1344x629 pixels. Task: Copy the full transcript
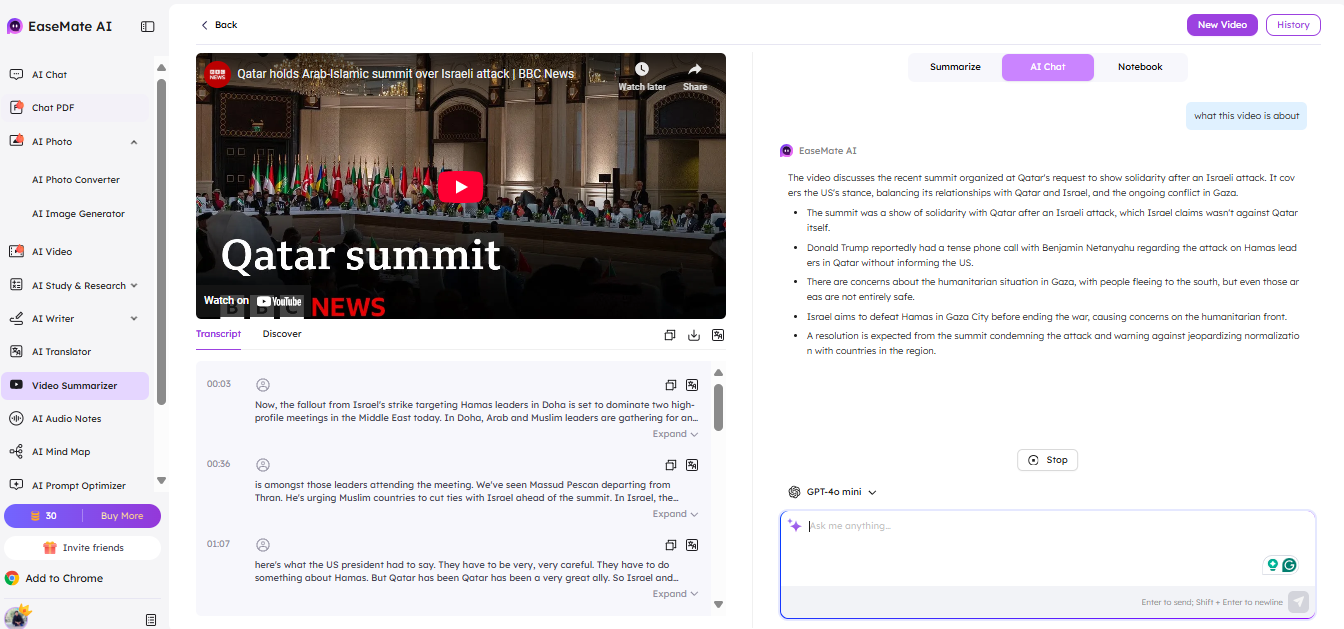pyautogui.click(x=670, y=335)
